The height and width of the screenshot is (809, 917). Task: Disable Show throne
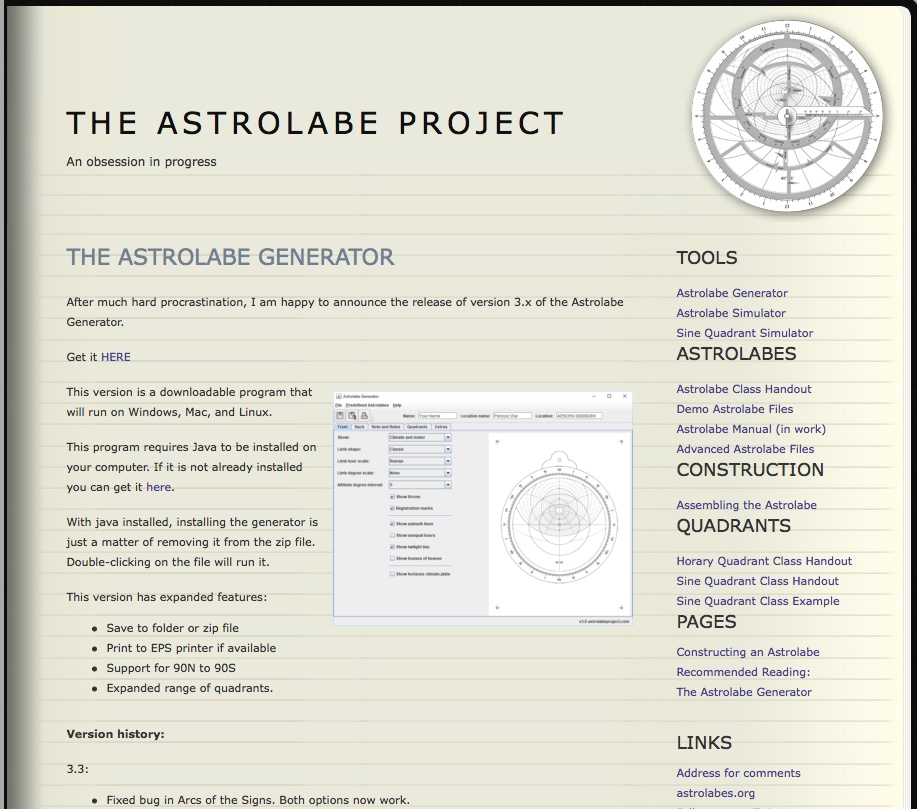click(x=392, y=496)
